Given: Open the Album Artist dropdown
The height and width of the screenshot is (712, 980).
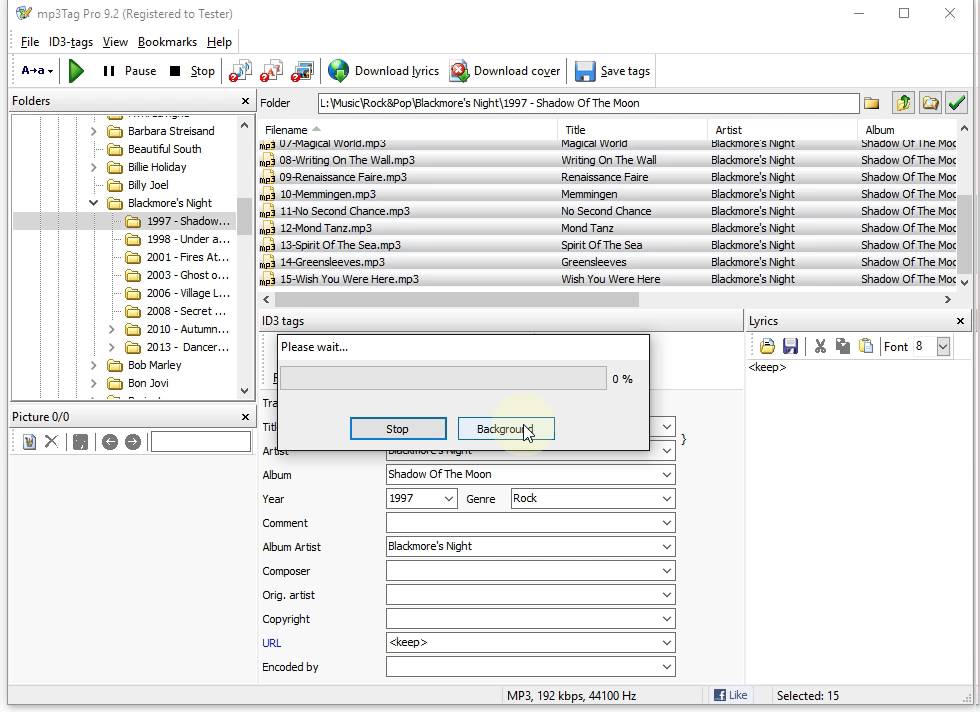Looking at the screenshot, I should point(667,546).
